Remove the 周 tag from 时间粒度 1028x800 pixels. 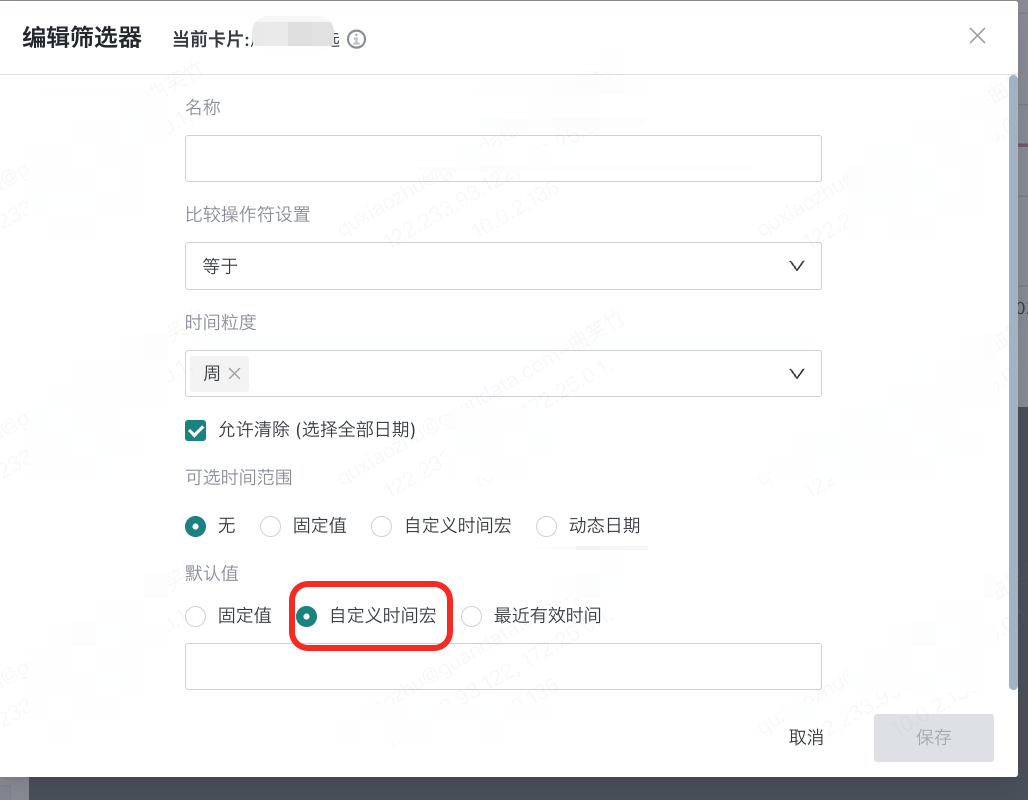[234, 373]
